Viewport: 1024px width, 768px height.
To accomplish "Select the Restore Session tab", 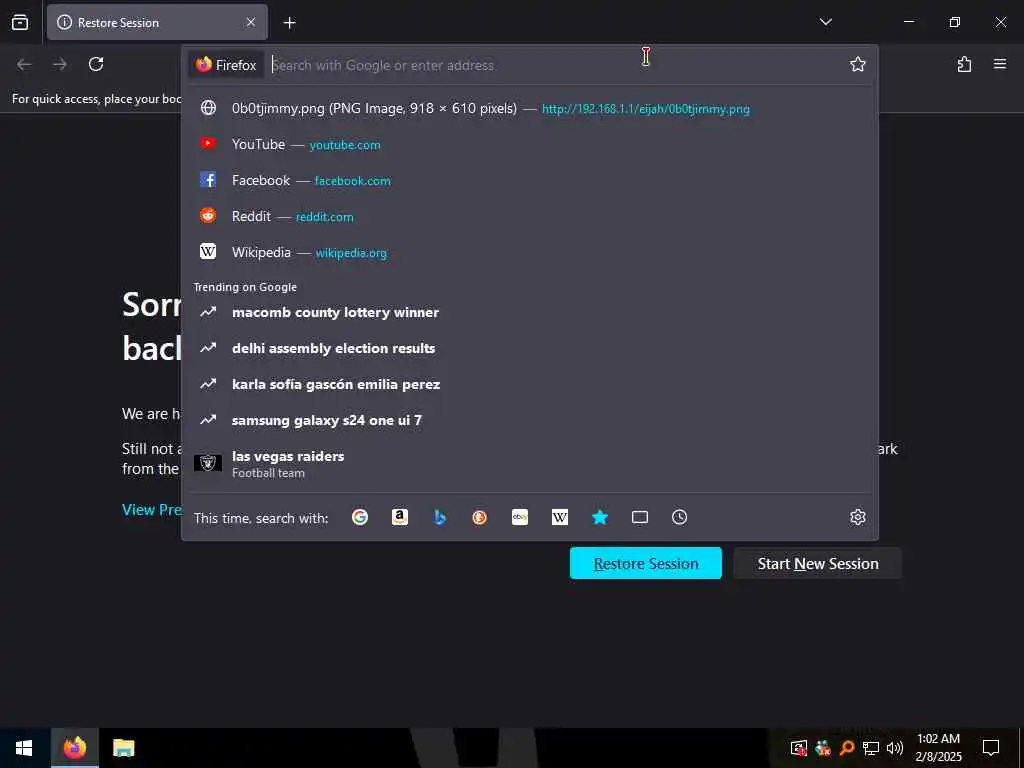I will point(157,22).
